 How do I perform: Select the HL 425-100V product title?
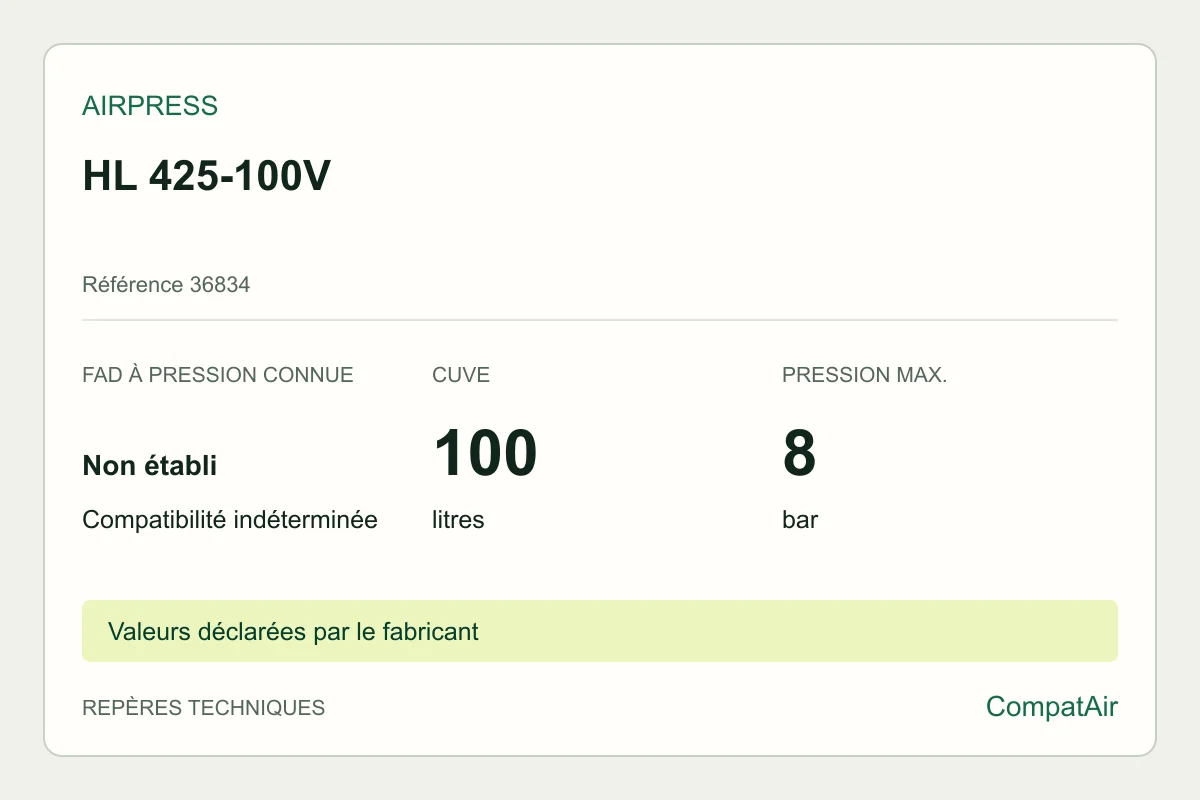point(206,177)
